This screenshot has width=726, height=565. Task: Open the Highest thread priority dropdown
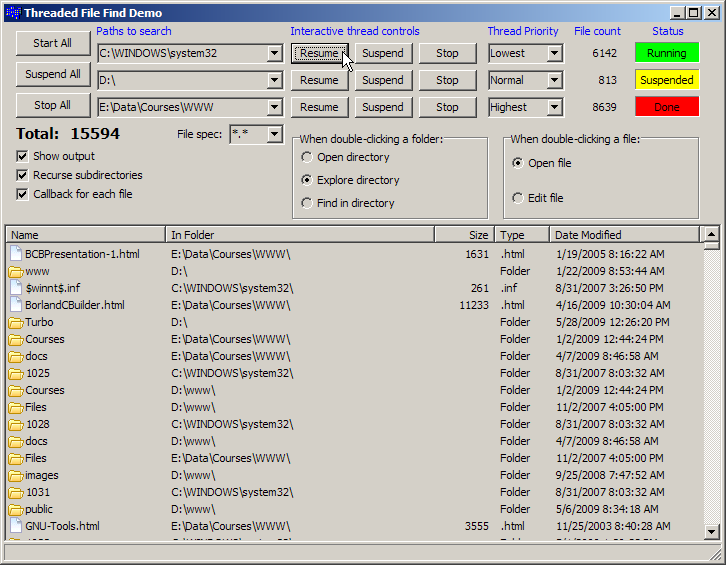pyautogui.click(x=555, y=107)
